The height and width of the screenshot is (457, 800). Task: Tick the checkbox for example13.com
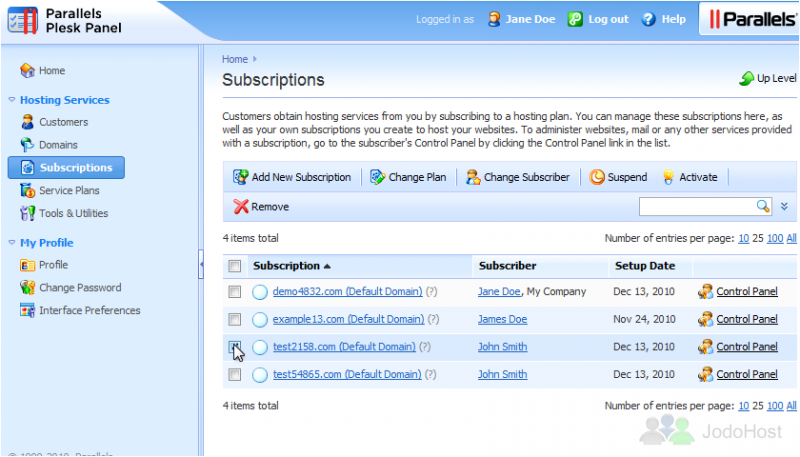[x=234, y=320]
